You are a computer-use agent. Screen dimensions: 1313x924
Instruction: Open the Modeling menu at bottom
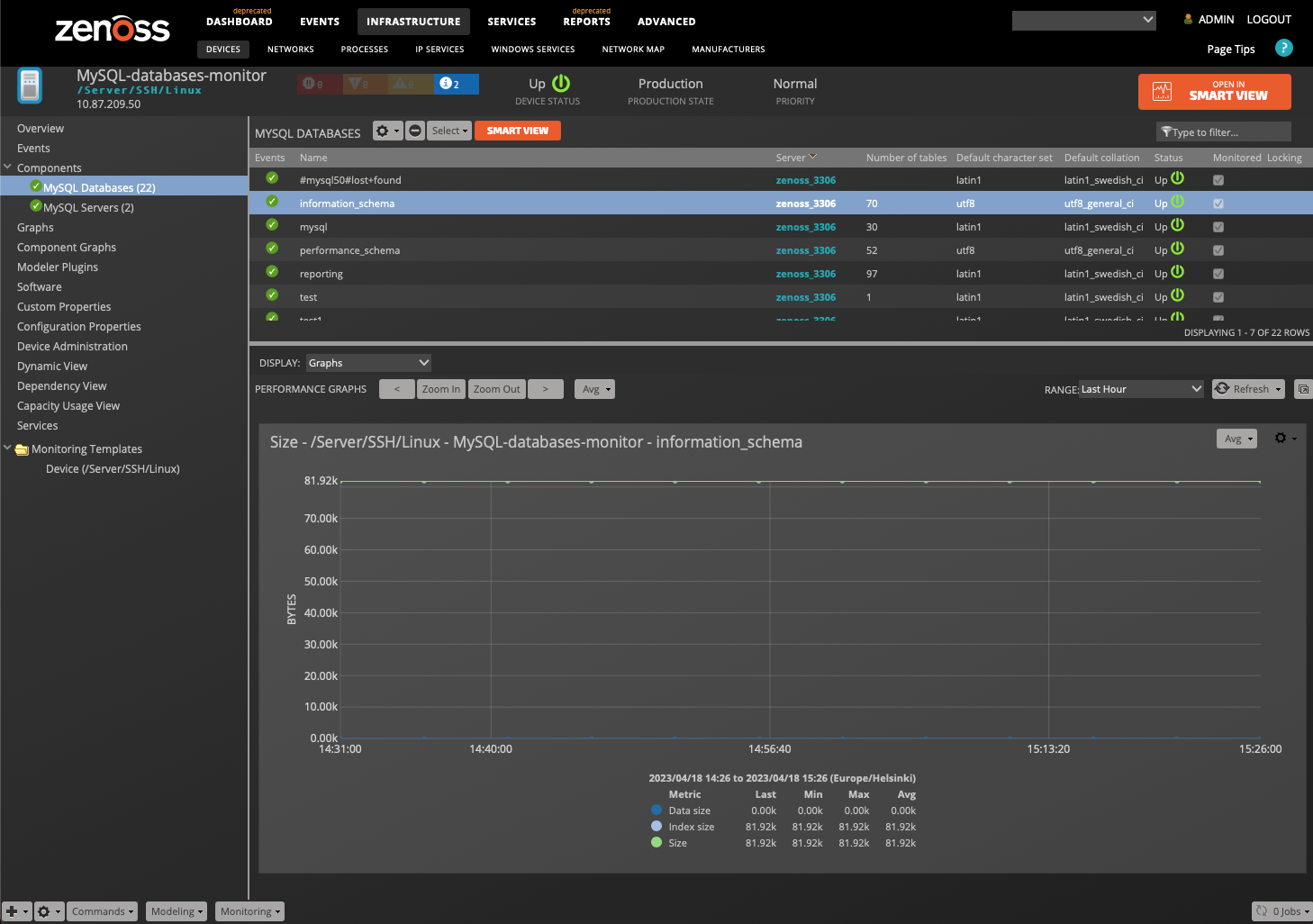(x=177, y=911)
